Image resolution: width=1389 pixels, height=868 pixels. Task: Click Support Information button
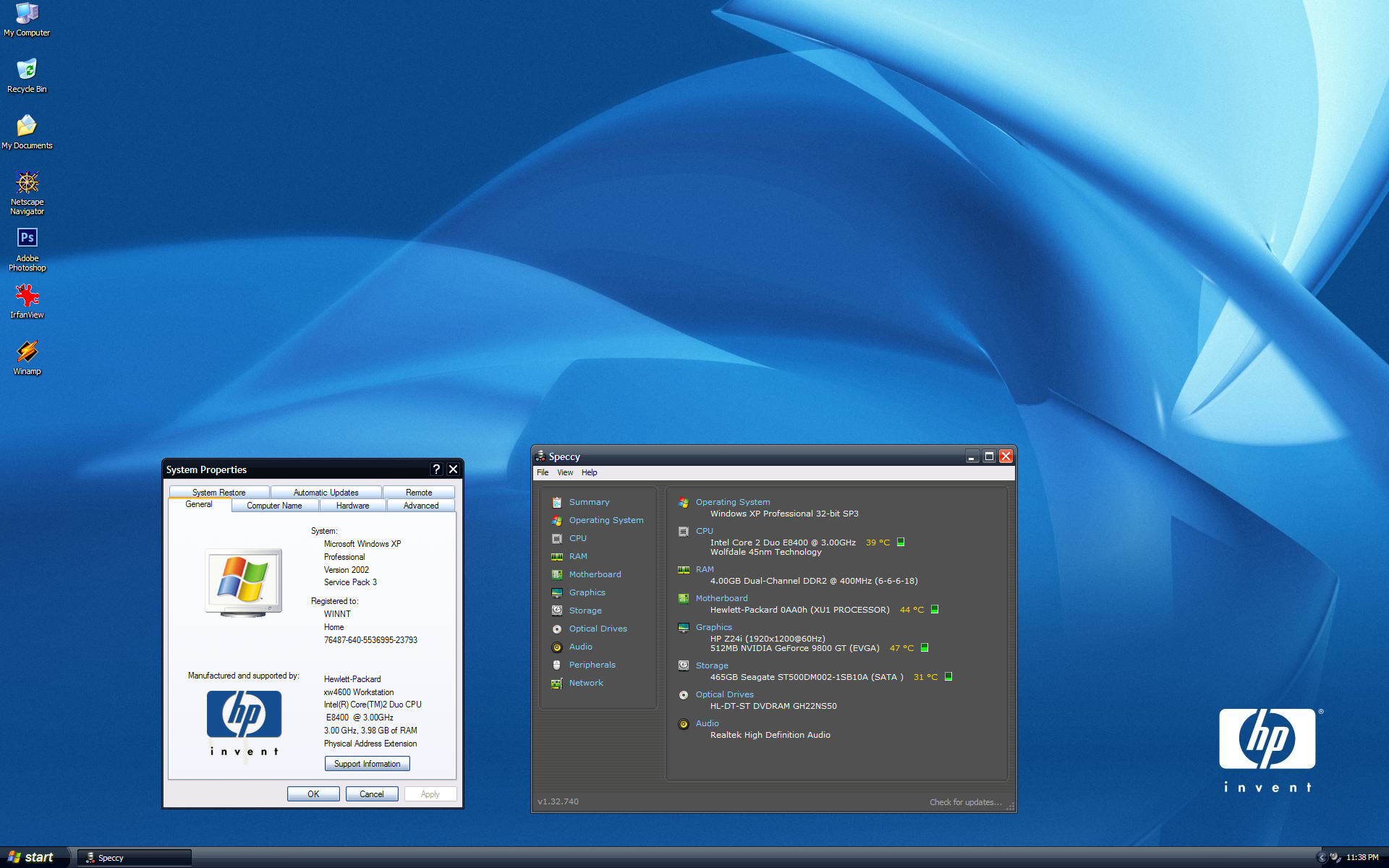tap(367, 764)
